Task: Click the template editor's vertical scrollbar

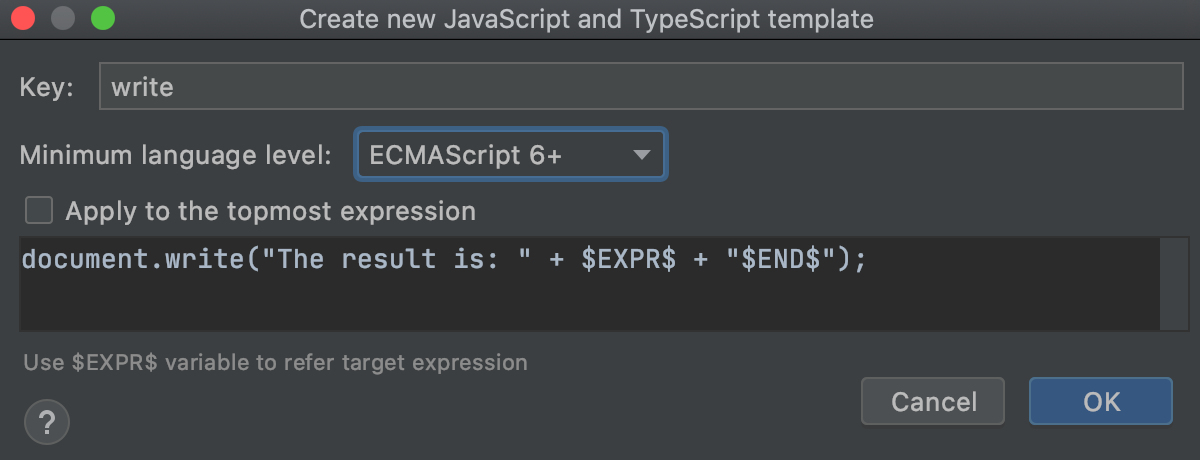Action: point(1173,284)
